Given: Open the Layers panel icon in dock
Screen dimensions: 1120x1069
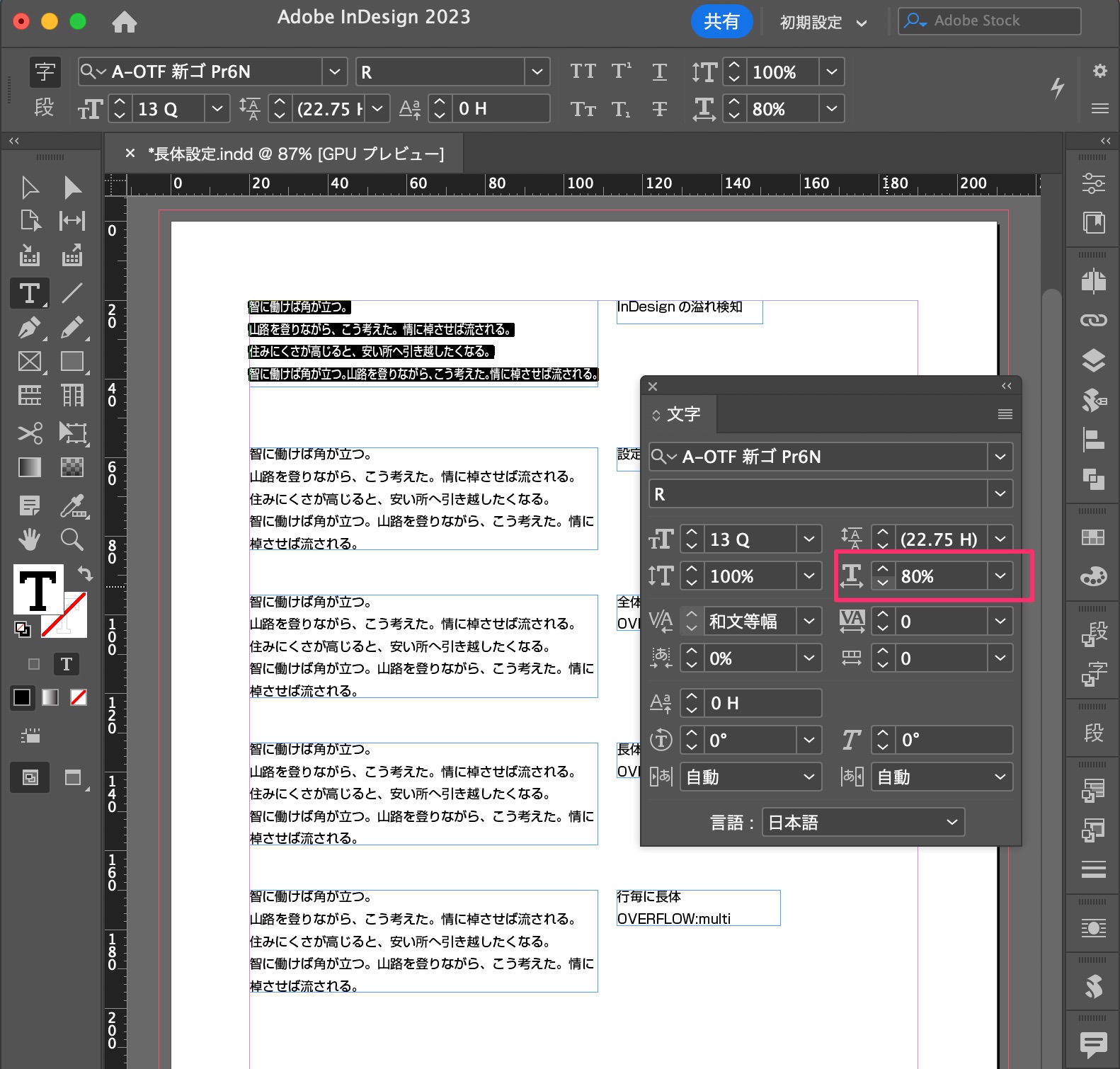Looking at the screenshot, I should (x=1093, y=360).
